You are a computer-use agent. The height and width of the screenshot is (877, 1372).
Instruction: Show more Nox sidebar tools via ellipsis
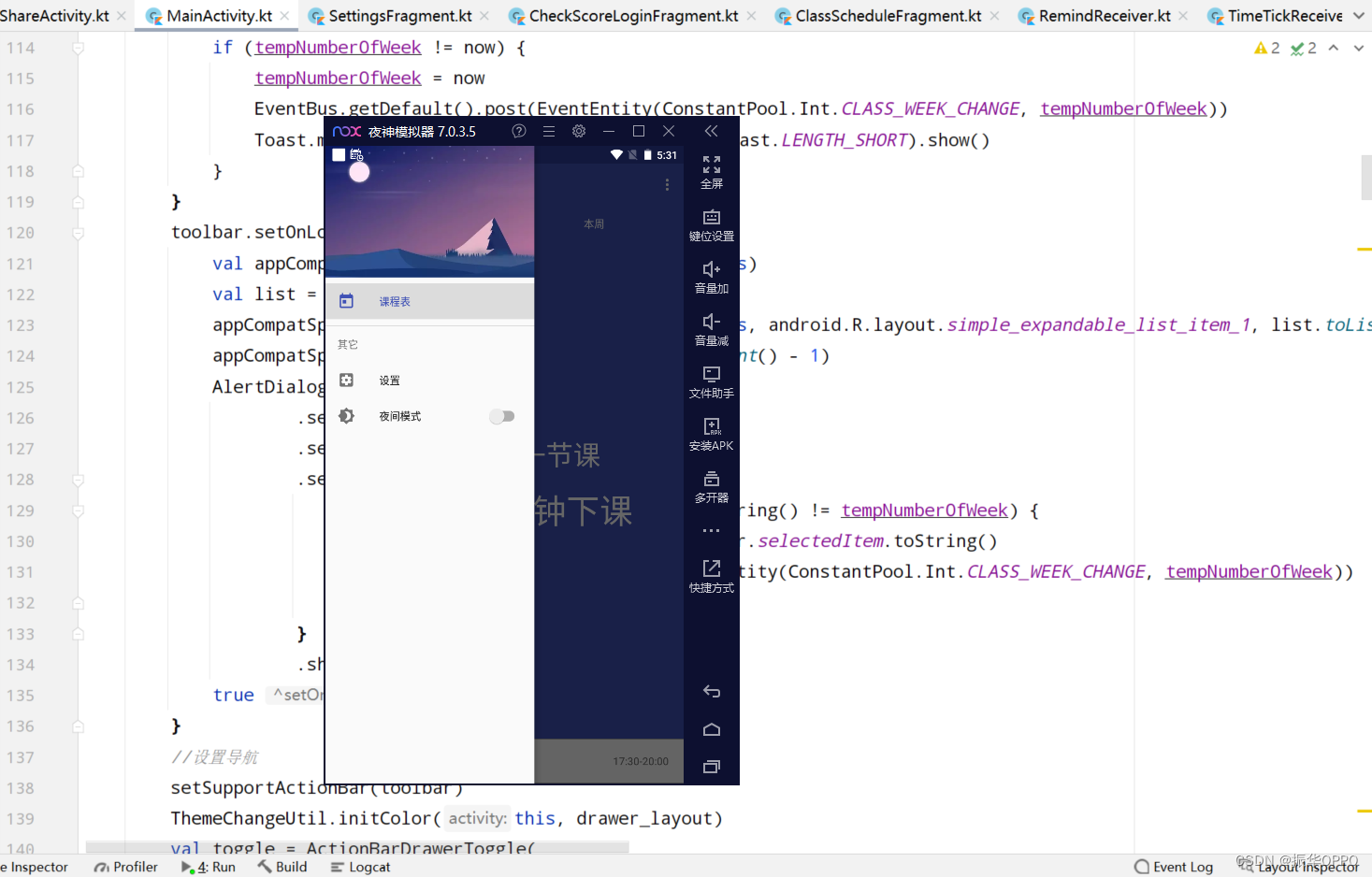(712, 530)
